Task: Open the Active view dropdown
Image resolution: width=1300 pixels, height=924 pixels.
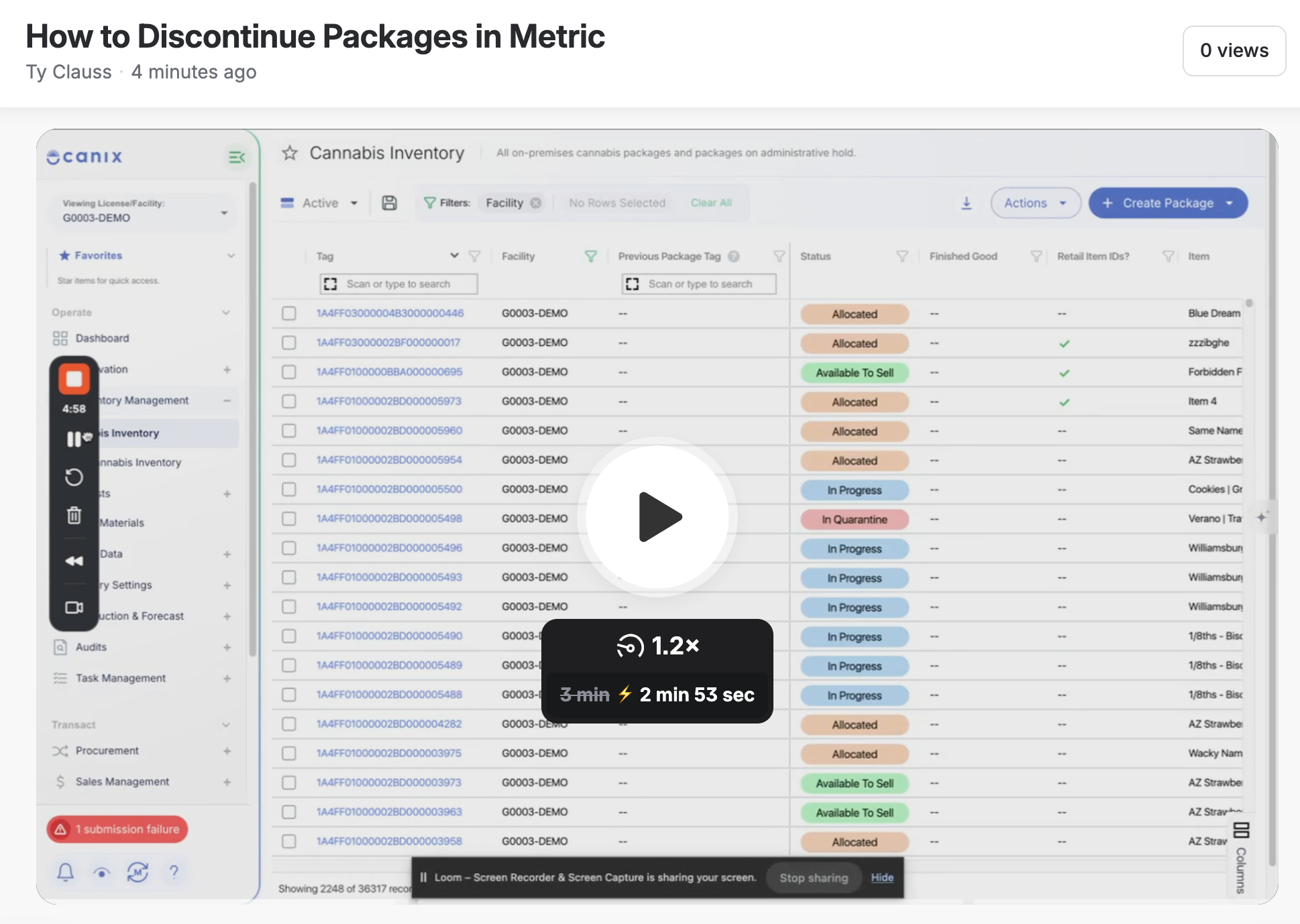Action: 319,203
